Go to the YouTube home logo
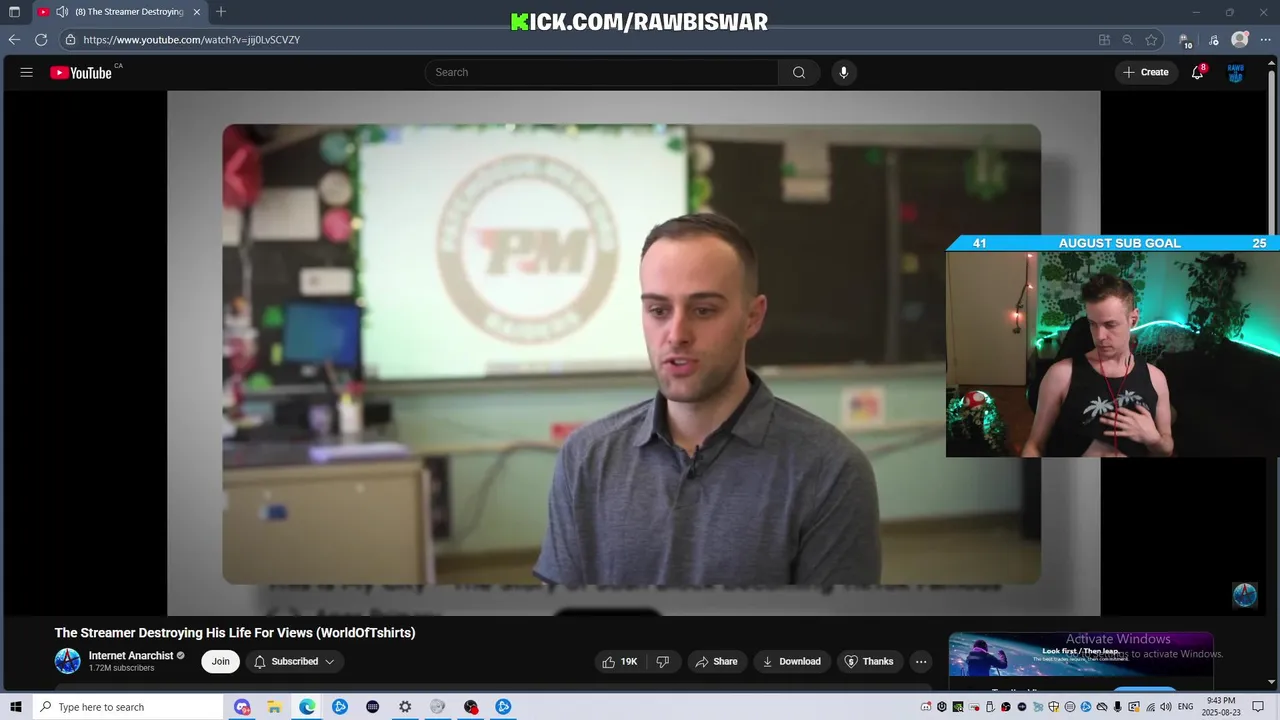This screenshot has height=720, width=1280. pos(81,72)
